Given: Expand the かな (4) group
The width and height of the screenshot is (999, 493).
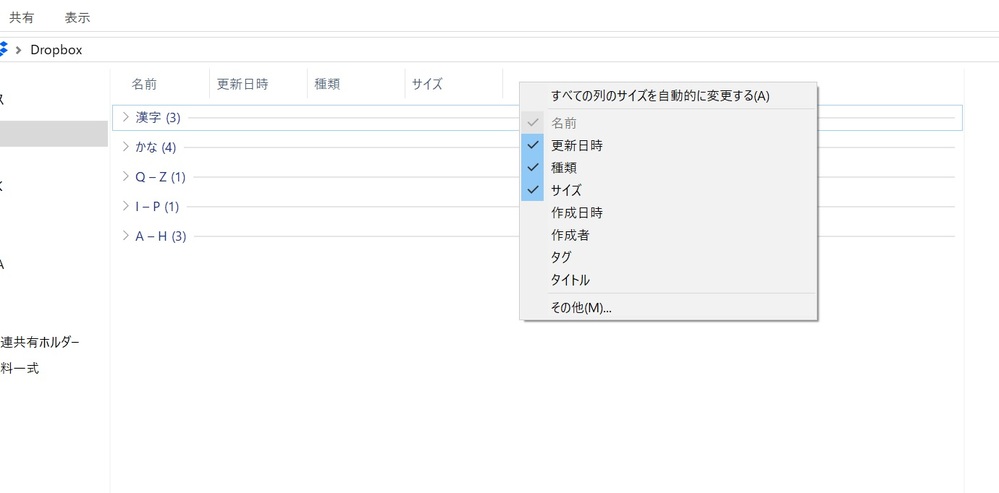Looking at the screenshot, I should (126, 147).
